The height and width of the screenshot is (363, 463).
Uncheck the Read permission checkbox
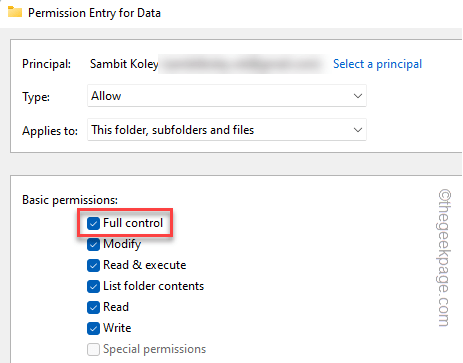click(93, 307)
